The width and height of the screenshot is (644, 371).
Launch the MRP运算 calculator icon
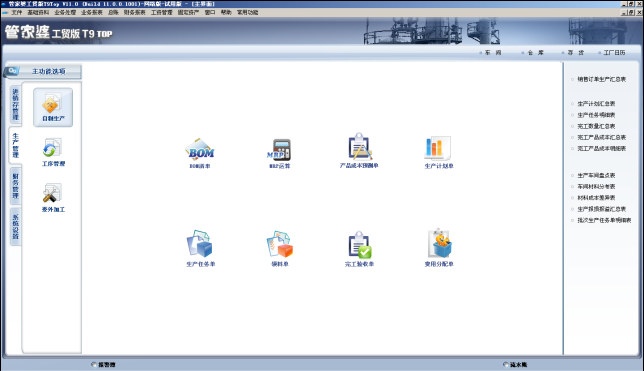point(279,150)
